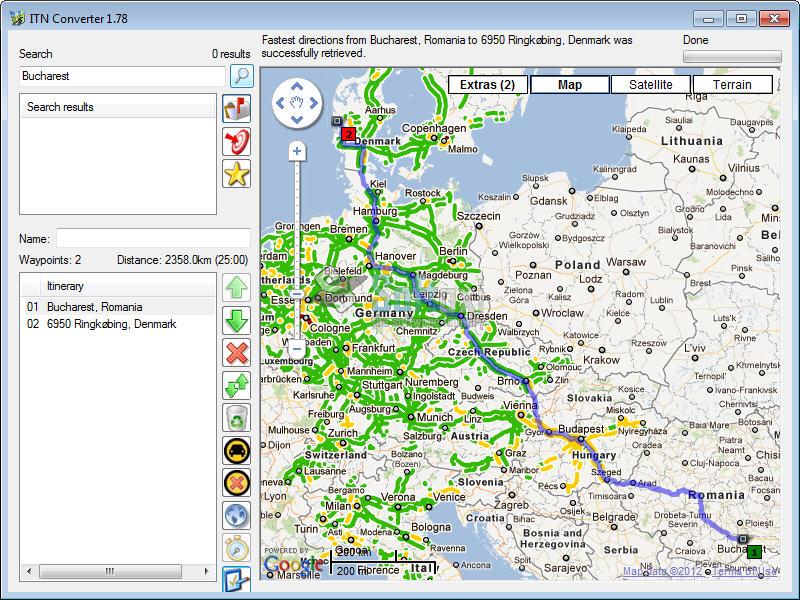Viewport: 800px width, 600px height.
Task: Click the magnifier search button
Action: pyautogui.click(x=242, y=76)
